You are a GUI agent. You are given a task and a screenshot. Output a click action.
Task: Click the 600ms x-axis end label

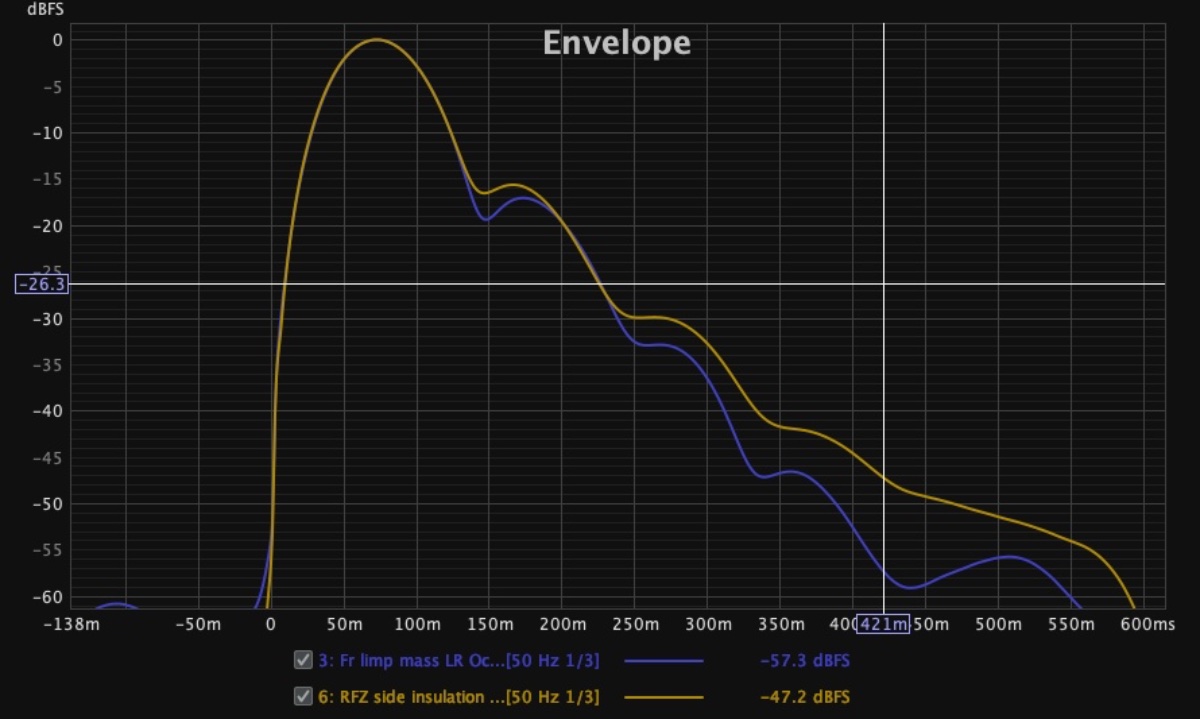(1148, 625)
